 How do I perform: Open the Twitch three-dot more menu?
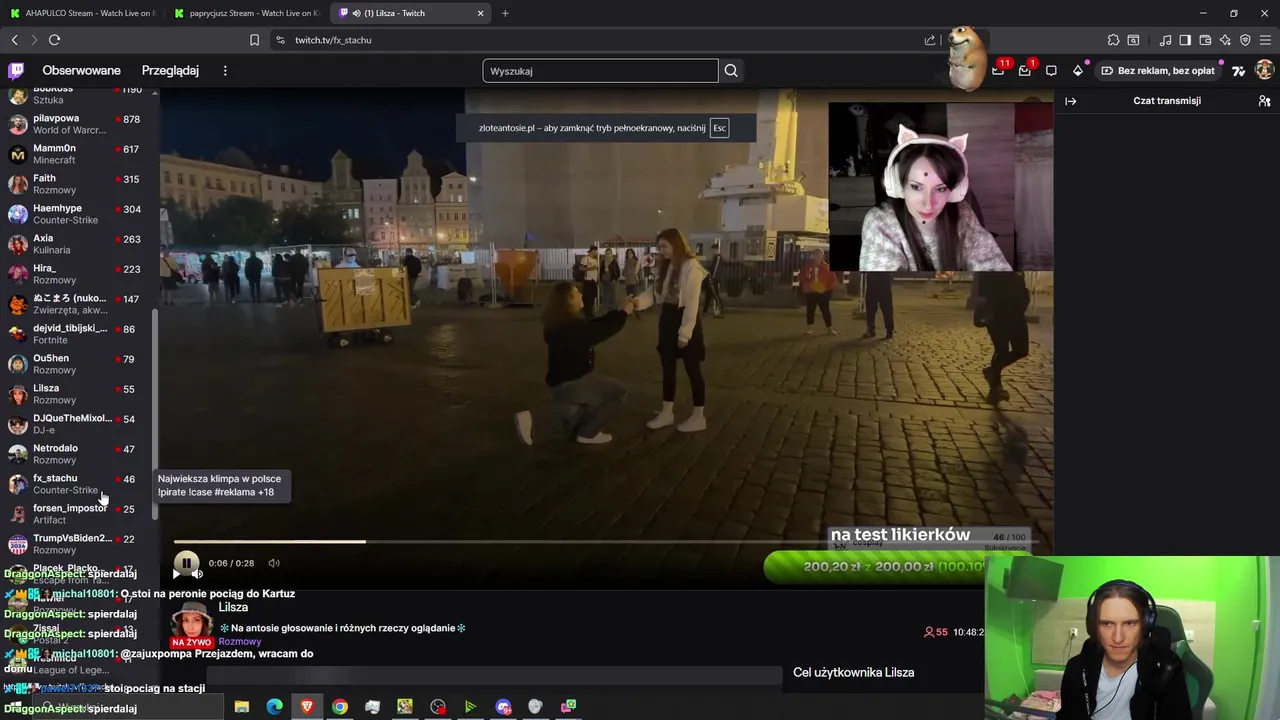coord(225,70)
